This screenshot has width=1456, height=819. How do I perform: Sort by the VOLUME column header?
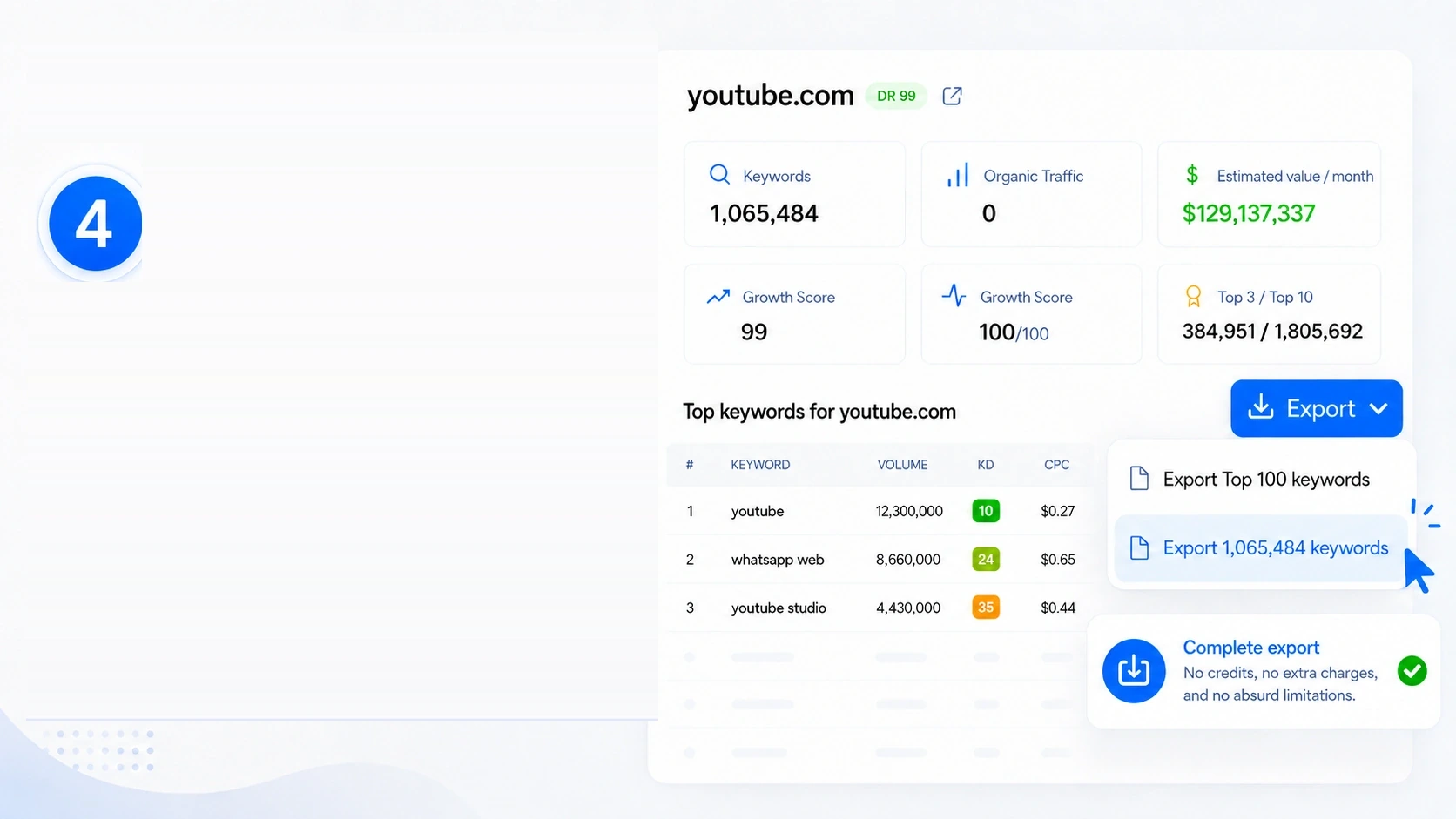(902, 465)
